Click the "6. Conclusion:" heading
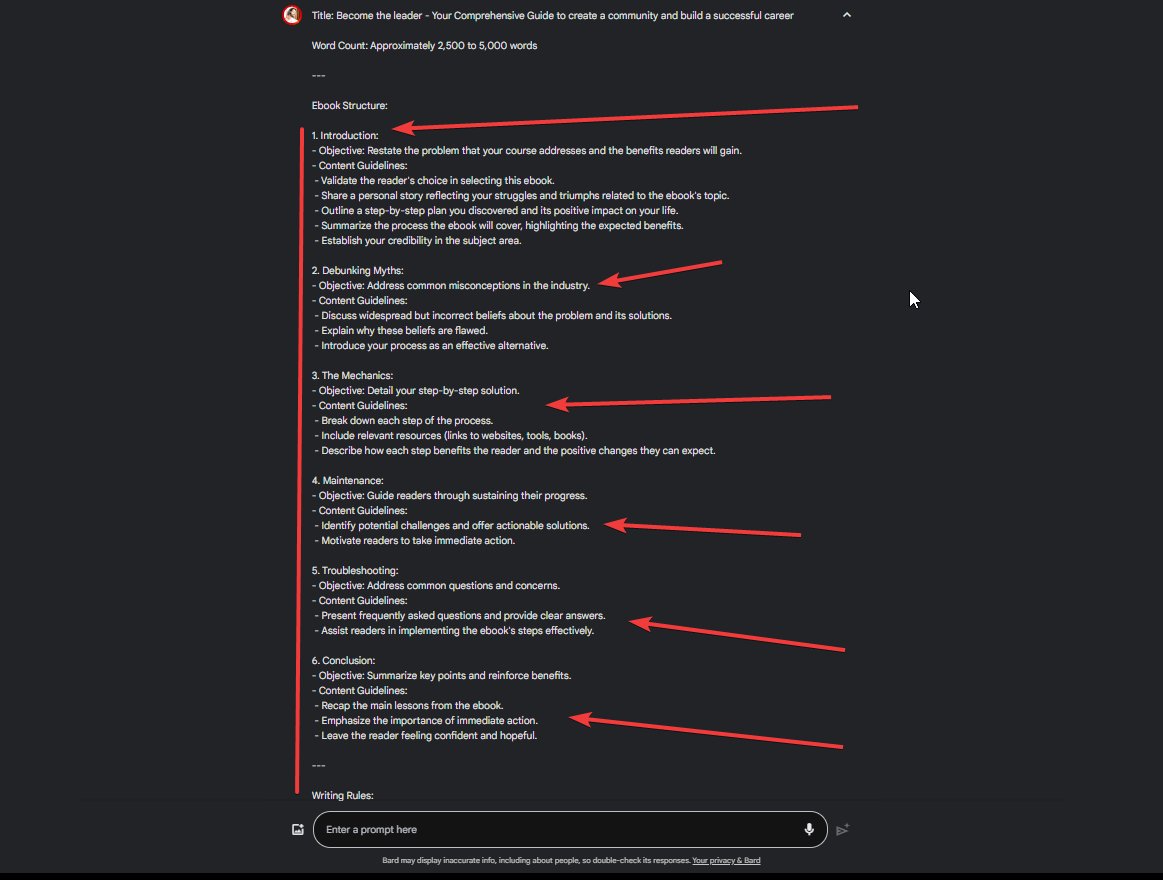The width and height of the screenshot is (1163, 880). [x=343, y=660]
